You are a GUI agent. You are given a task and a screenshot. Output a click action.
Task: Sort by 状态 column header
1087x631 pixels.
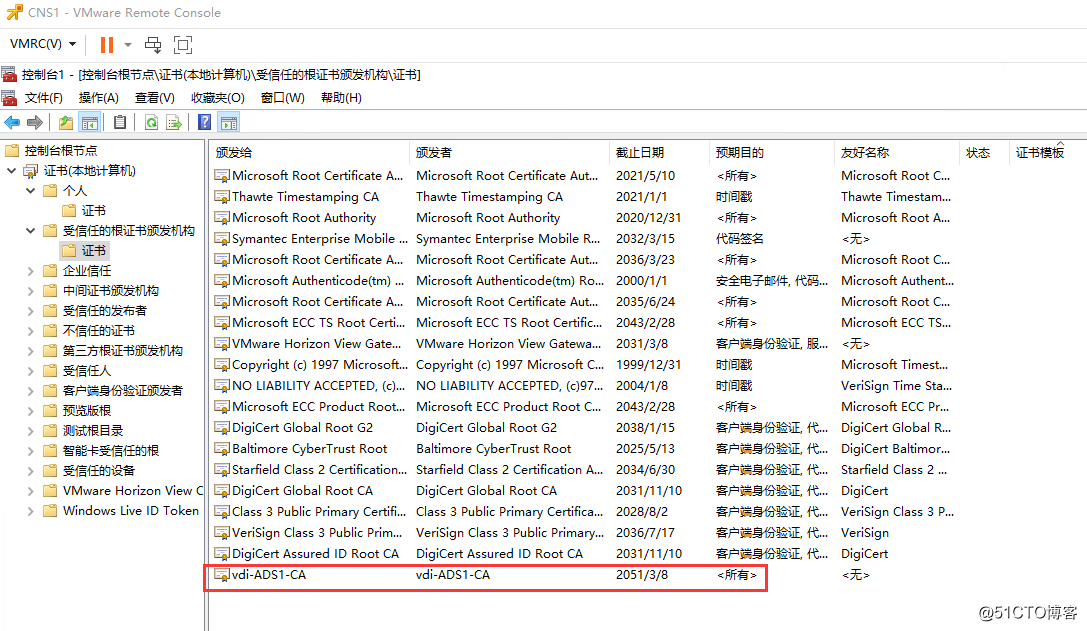[984, 153]
